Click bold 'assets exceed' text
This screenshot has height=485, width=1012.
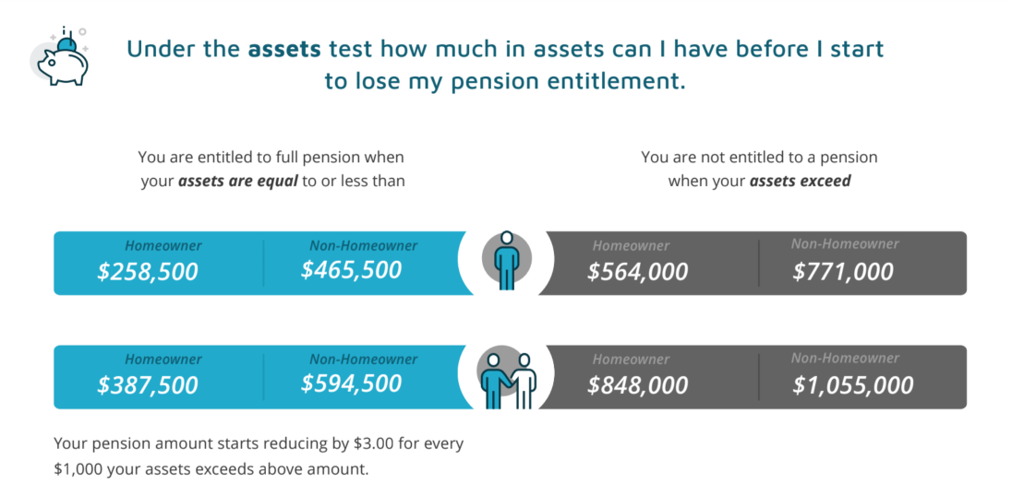tap(800, 181)
